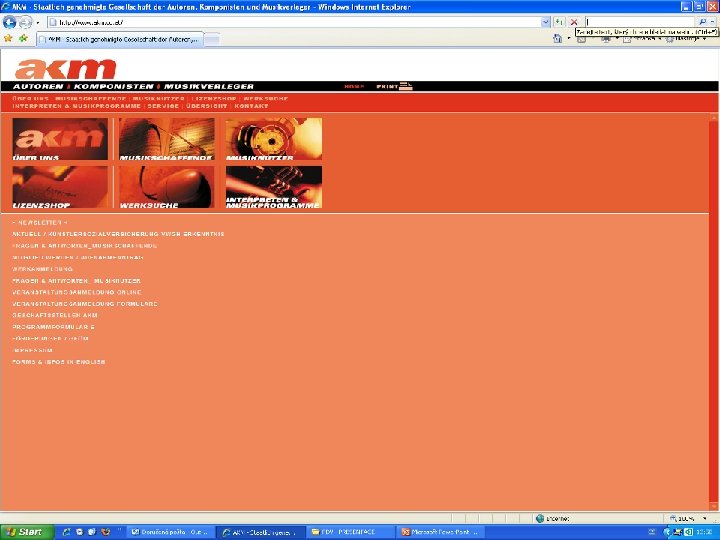
Task: Click the search magnifier button
Action: (x=703, y=22)
